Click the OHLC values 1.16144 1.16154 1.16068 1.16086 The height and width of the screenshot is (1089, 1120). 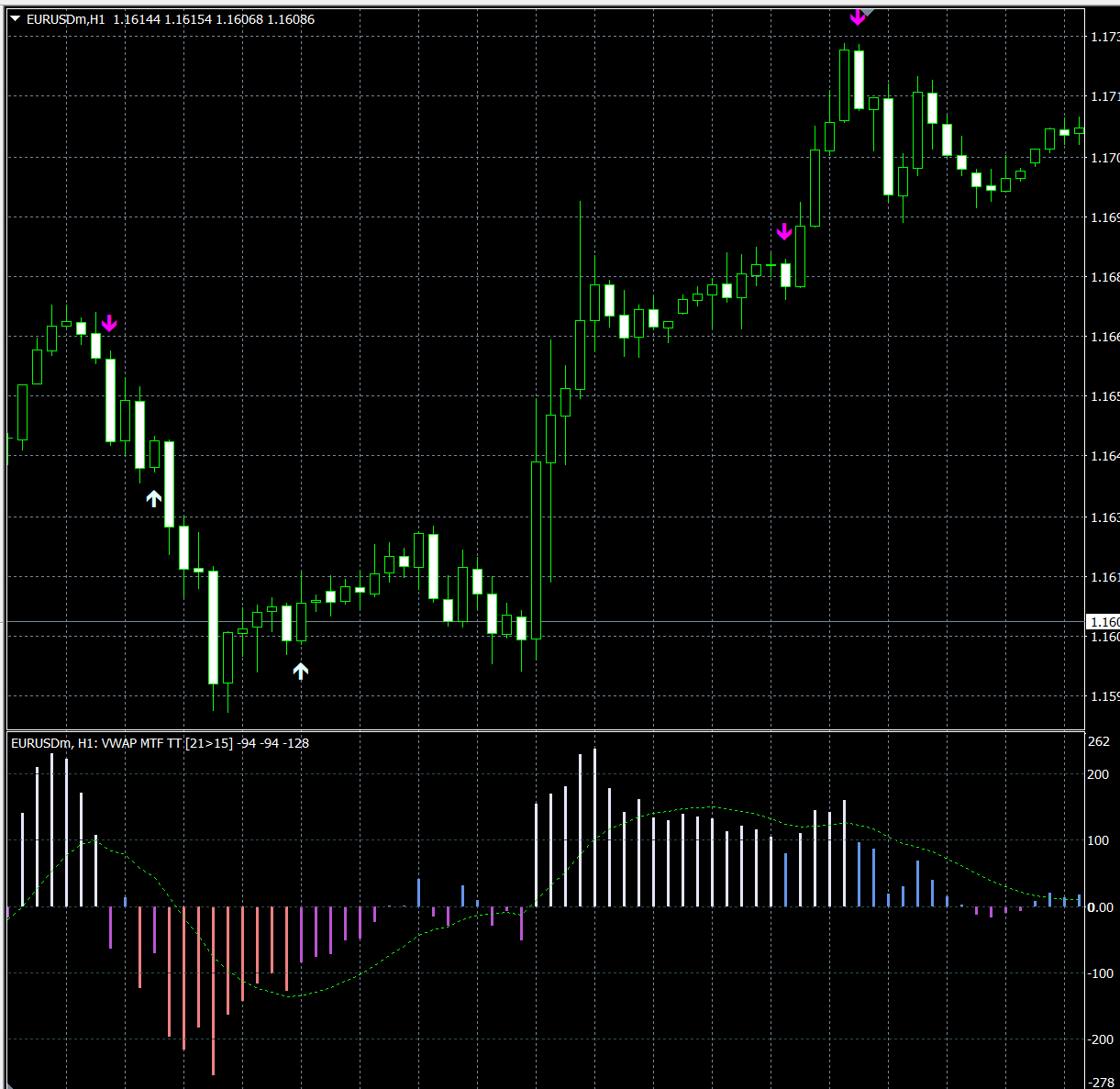click(214, 19)
